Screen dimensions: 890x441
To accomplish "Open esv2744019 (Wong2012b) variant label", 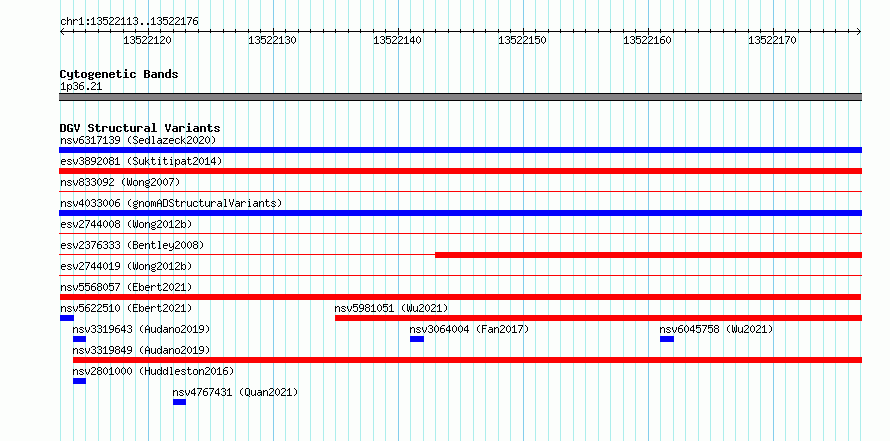I will (126, 266).
